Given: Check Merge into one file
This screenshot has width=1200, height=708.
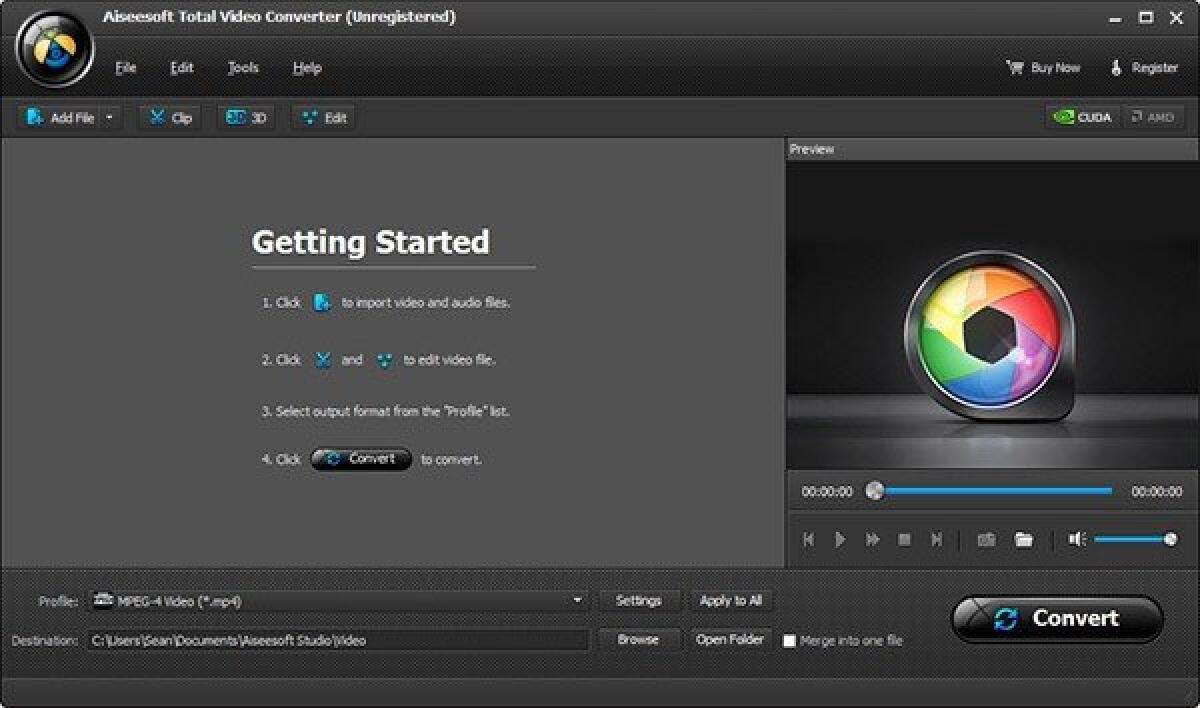Looking at the screenshot, I should [x=791, y=640].
